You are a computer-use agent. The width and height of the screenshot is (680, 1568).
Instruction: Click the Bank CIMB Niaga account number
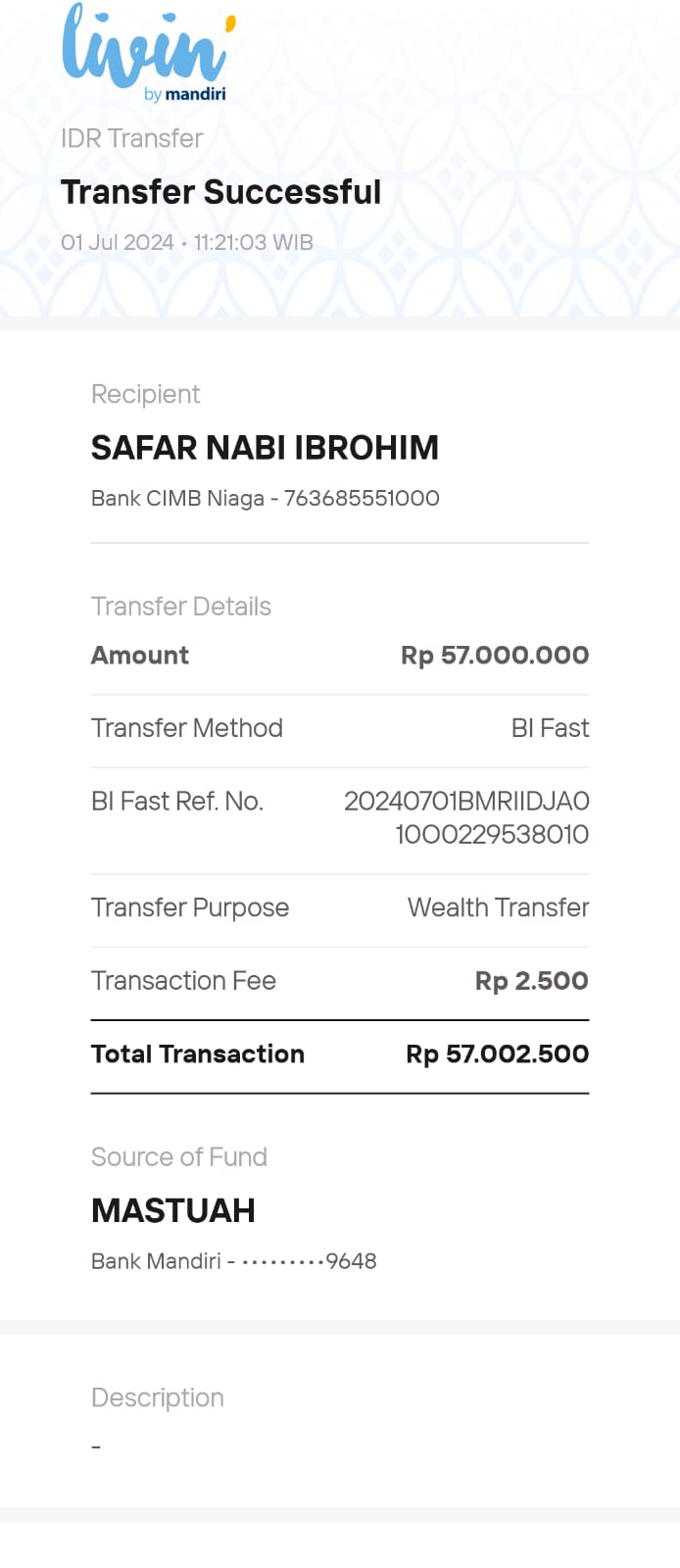click(265, 498)
